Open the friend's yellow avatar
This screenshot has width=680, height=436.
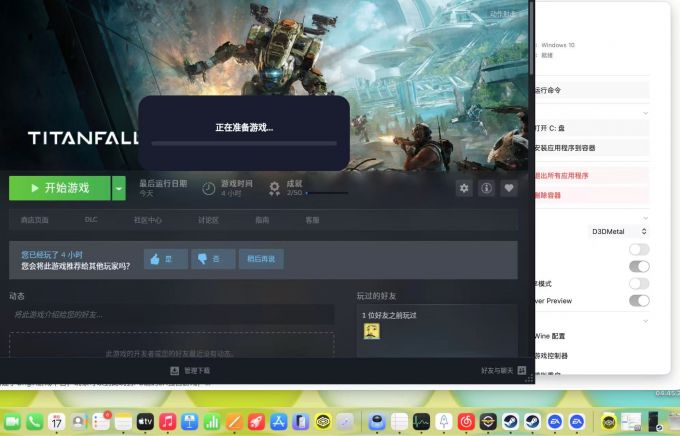click(372, 331)
